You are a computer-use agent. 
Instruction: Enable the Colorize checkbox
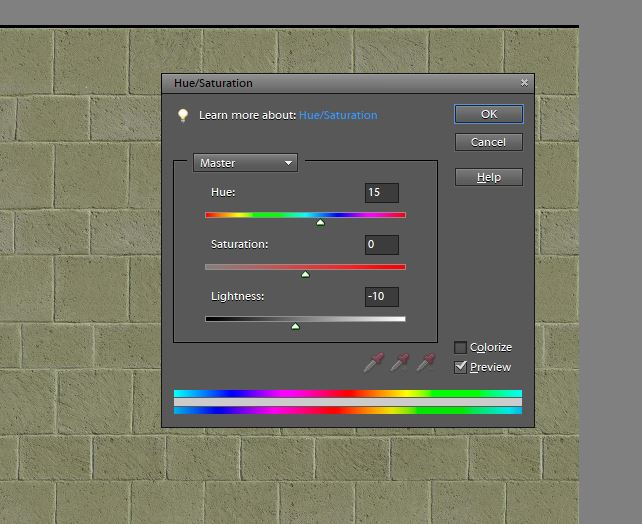[x=460, y=347]
